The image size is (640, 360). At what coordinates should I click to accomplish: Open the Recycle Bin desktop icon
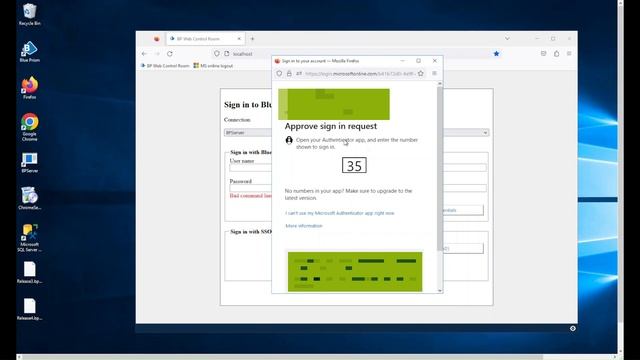tap(29, 14)
